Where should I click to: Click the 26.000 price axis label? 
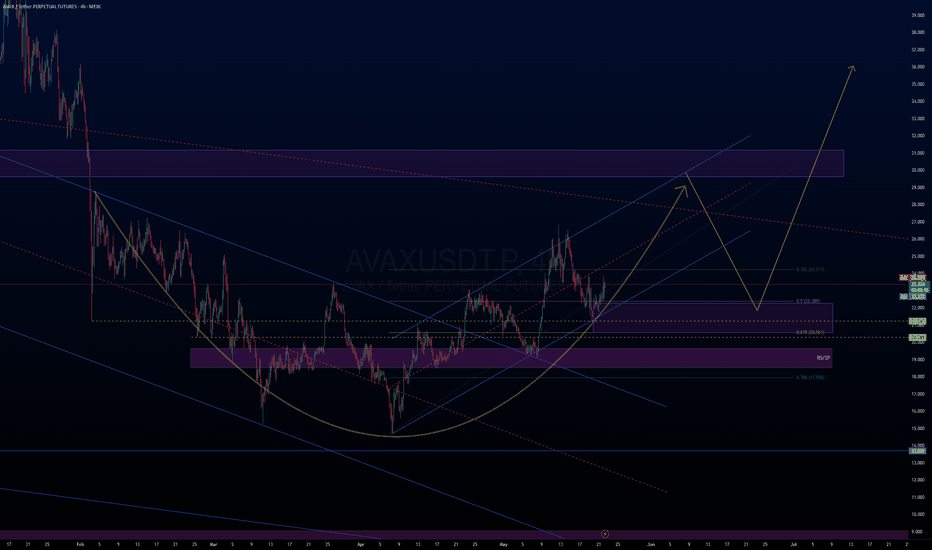tap(918, 239)
